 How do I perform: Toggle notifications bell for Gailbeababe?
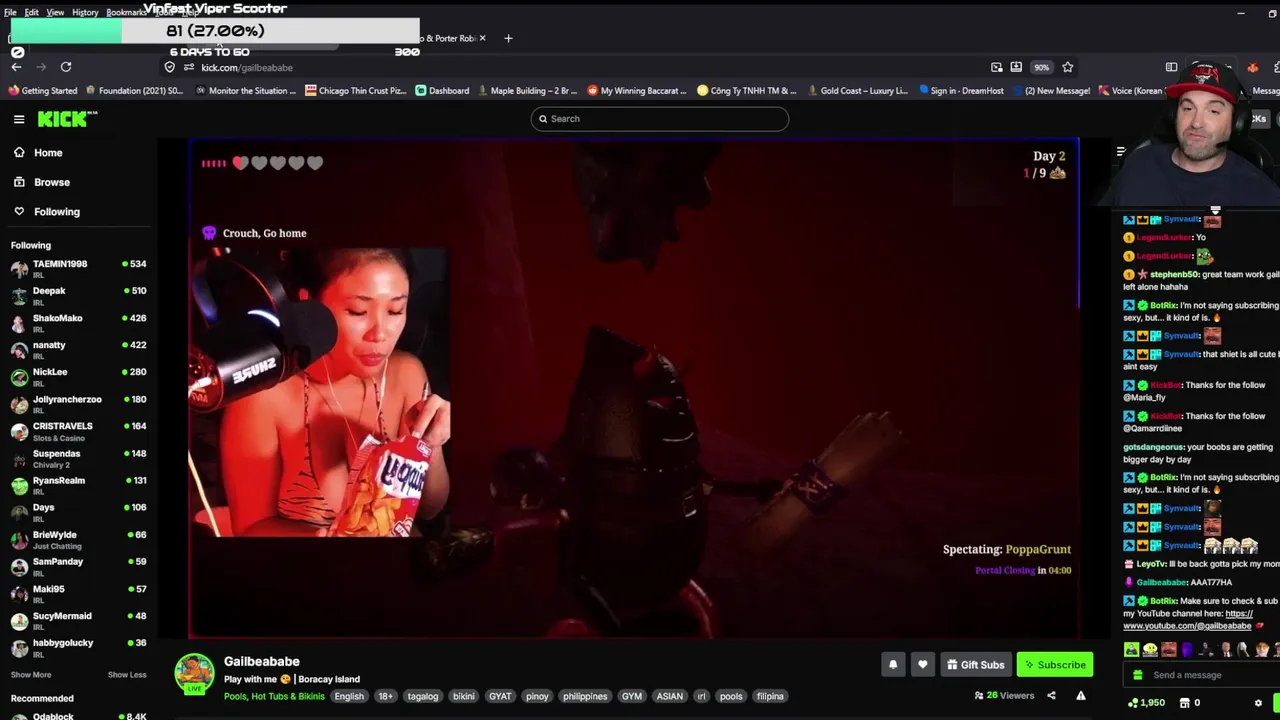click(893, 665)
